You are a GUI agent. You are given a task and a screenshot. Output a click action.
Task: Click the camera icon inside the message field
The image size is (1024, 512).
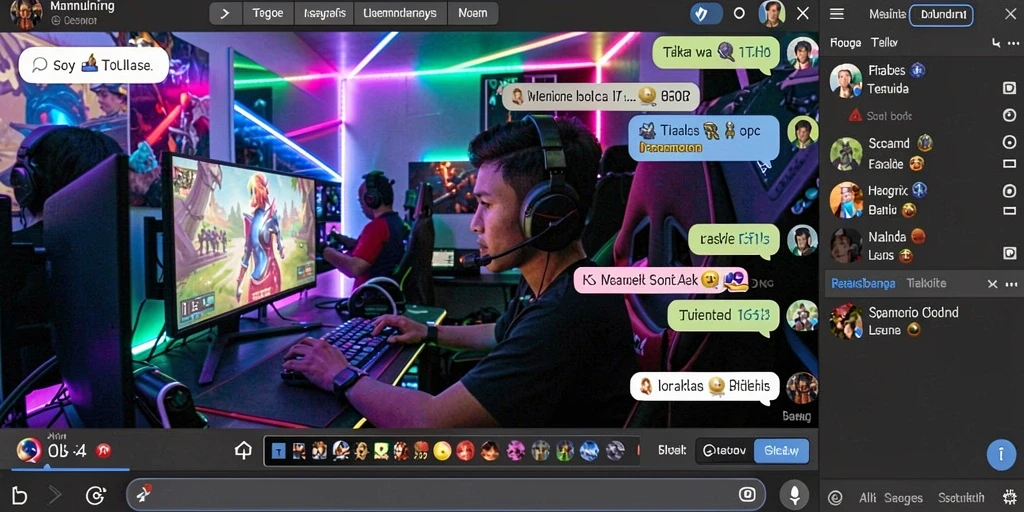[x=747, y=494]
